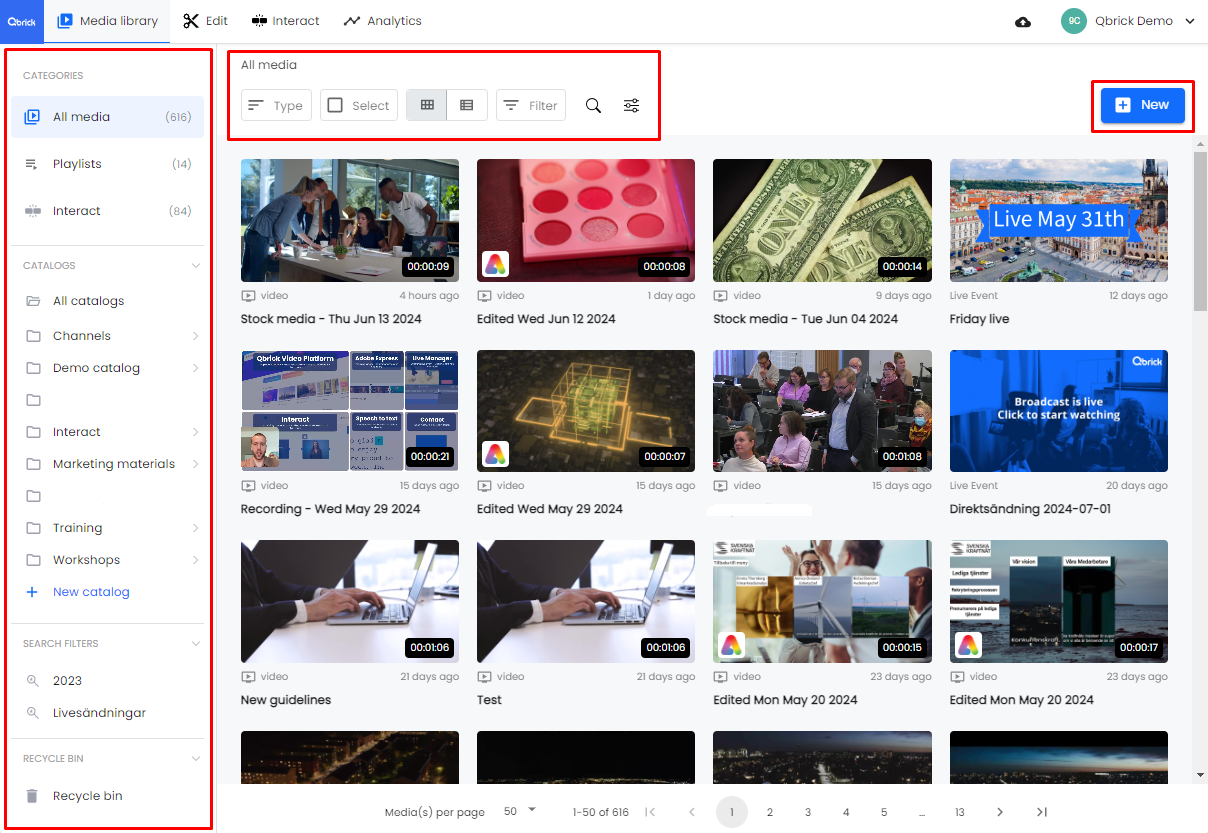Expand the Marketing materials catalog
The width and height of the screenshot is (1208, 833).
click(196, 464)
